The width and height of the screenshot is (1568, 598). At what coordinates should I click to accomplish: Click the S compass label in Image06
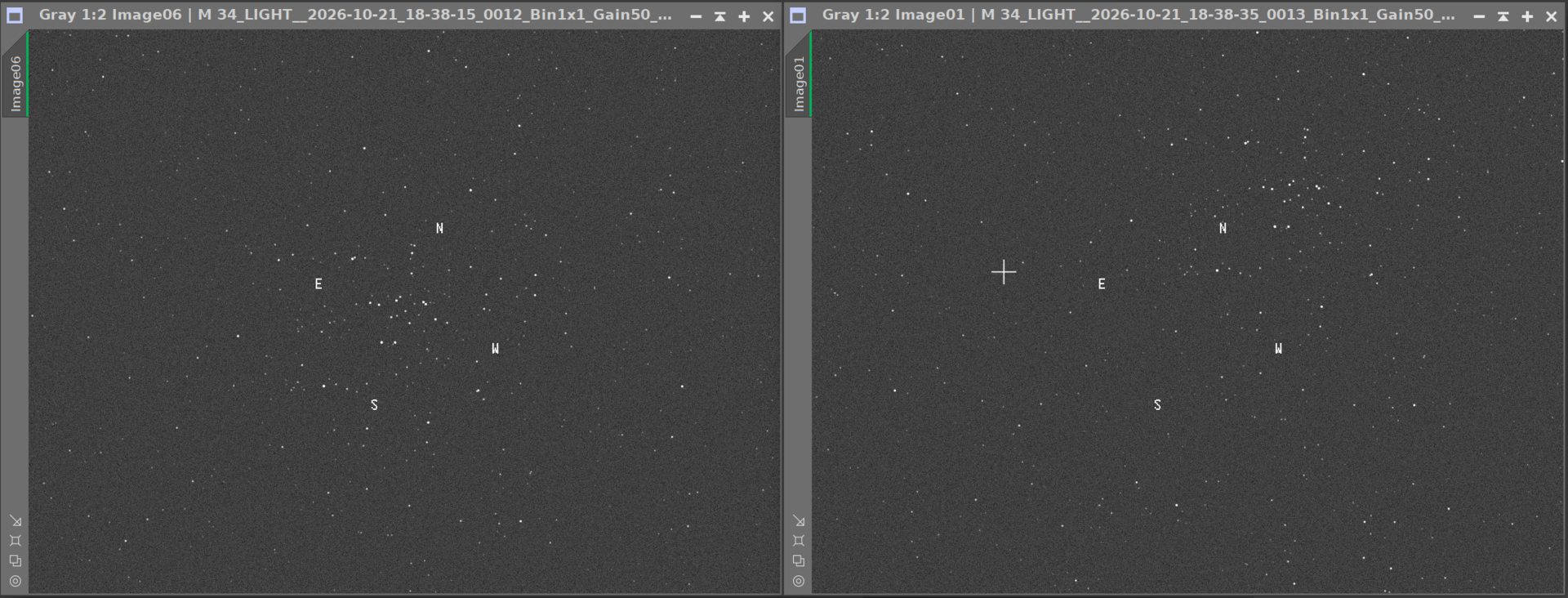click(x=374, y=405)
